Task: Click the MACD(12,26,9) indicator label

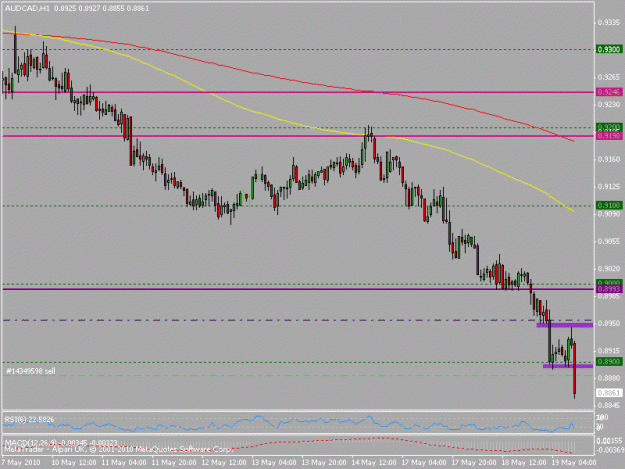Action: coord(61,443)
